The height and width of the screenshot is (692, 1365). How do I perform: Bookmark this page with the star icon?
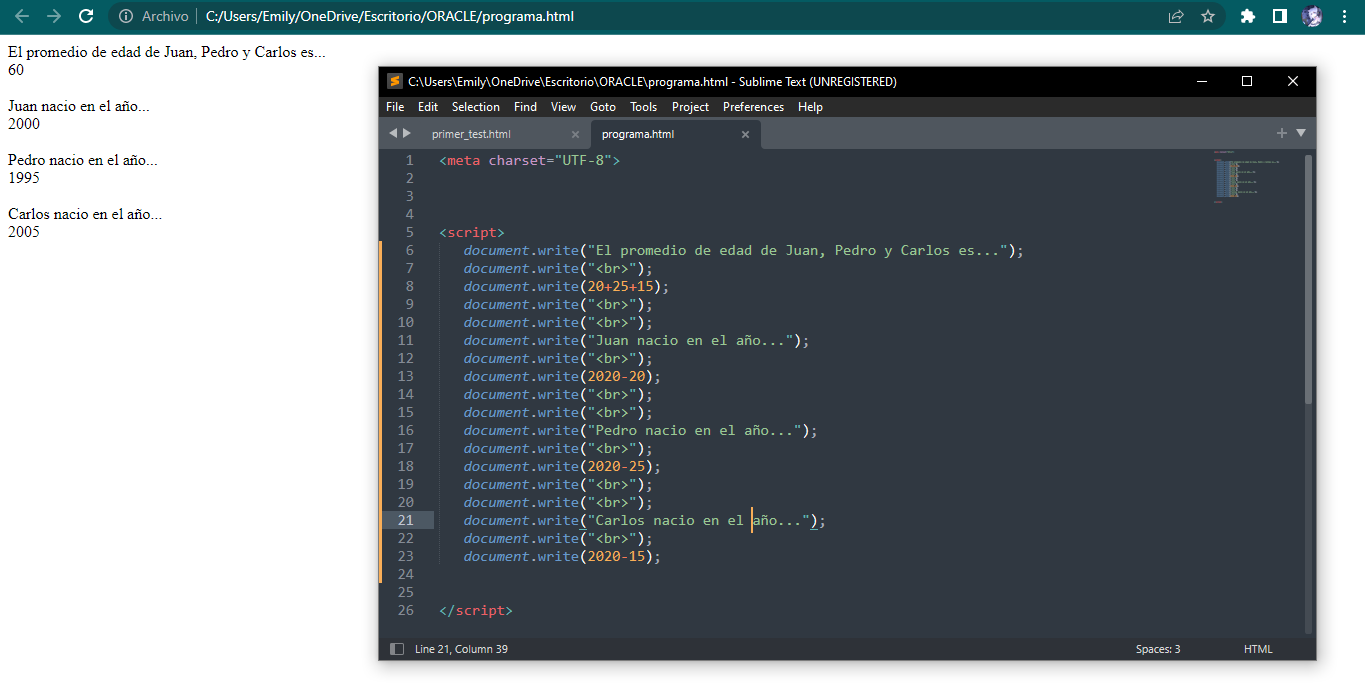coord(1208,16)
